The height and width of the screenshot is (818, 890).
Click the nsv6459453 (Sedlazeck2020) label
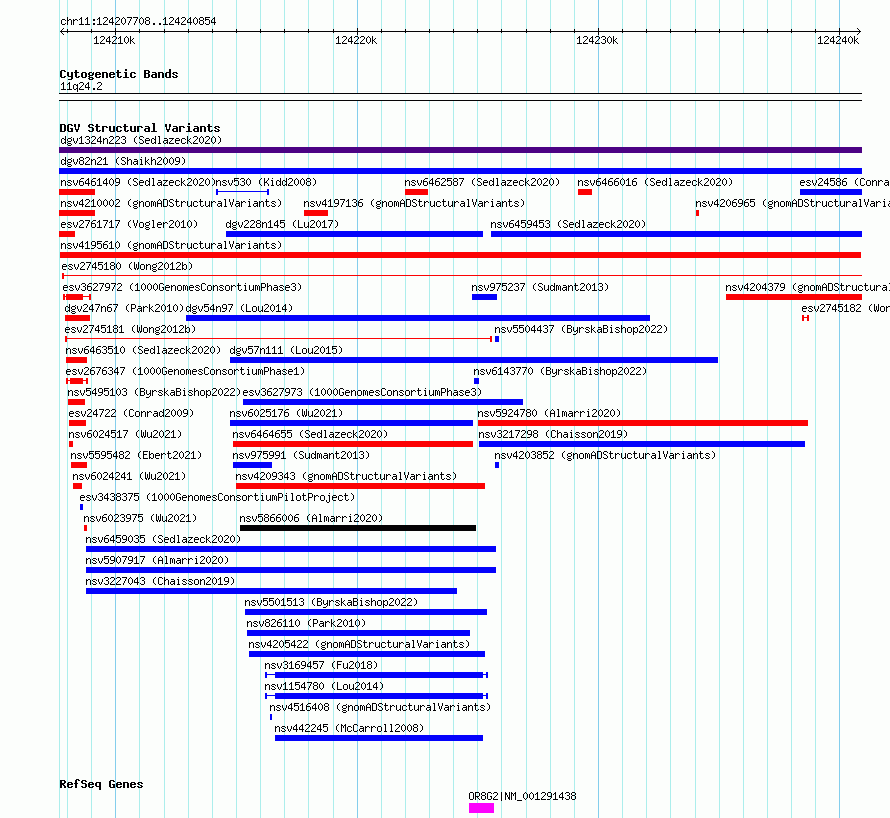(x=568, y=224)
